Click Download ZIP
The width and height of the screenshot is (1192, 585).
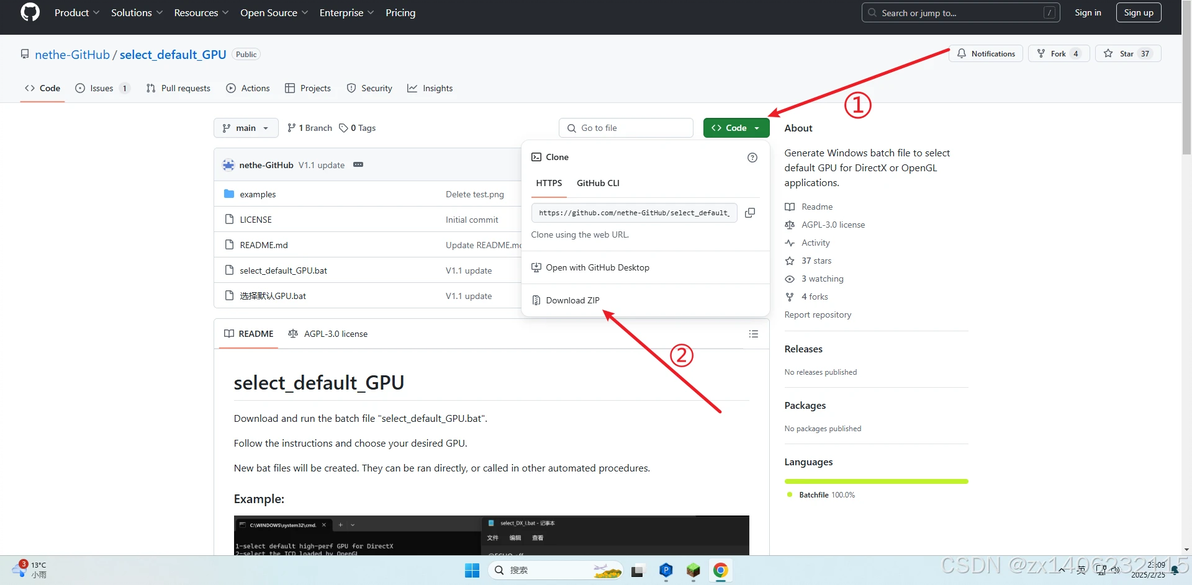click(566, 300)
